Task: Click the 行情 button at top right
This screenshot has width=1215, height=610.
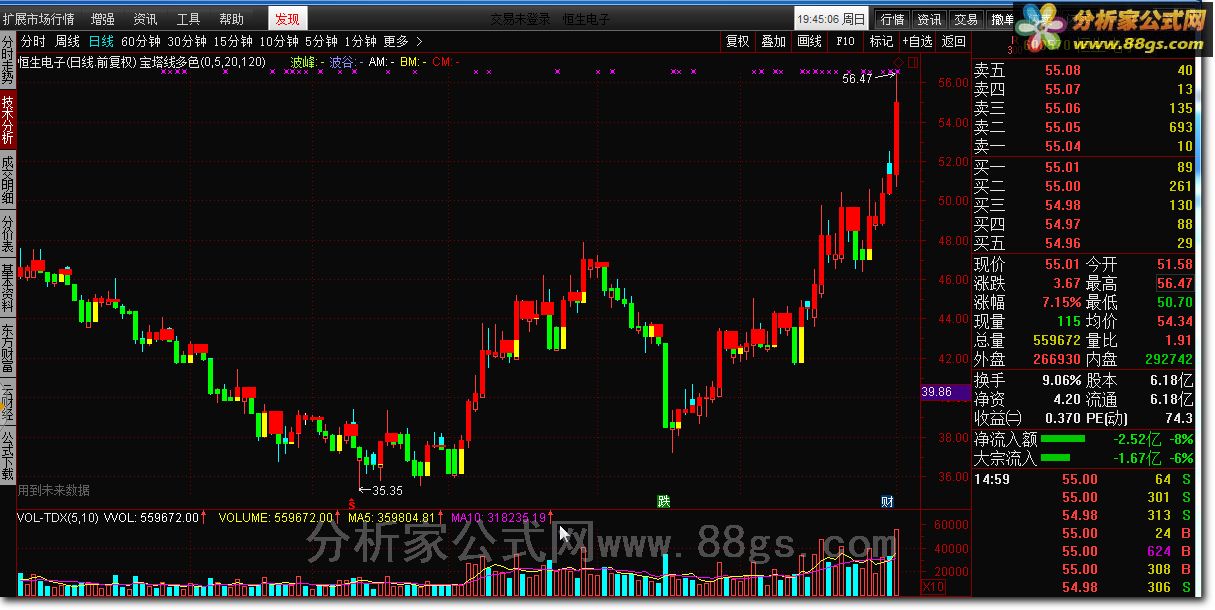Action: 892,19
